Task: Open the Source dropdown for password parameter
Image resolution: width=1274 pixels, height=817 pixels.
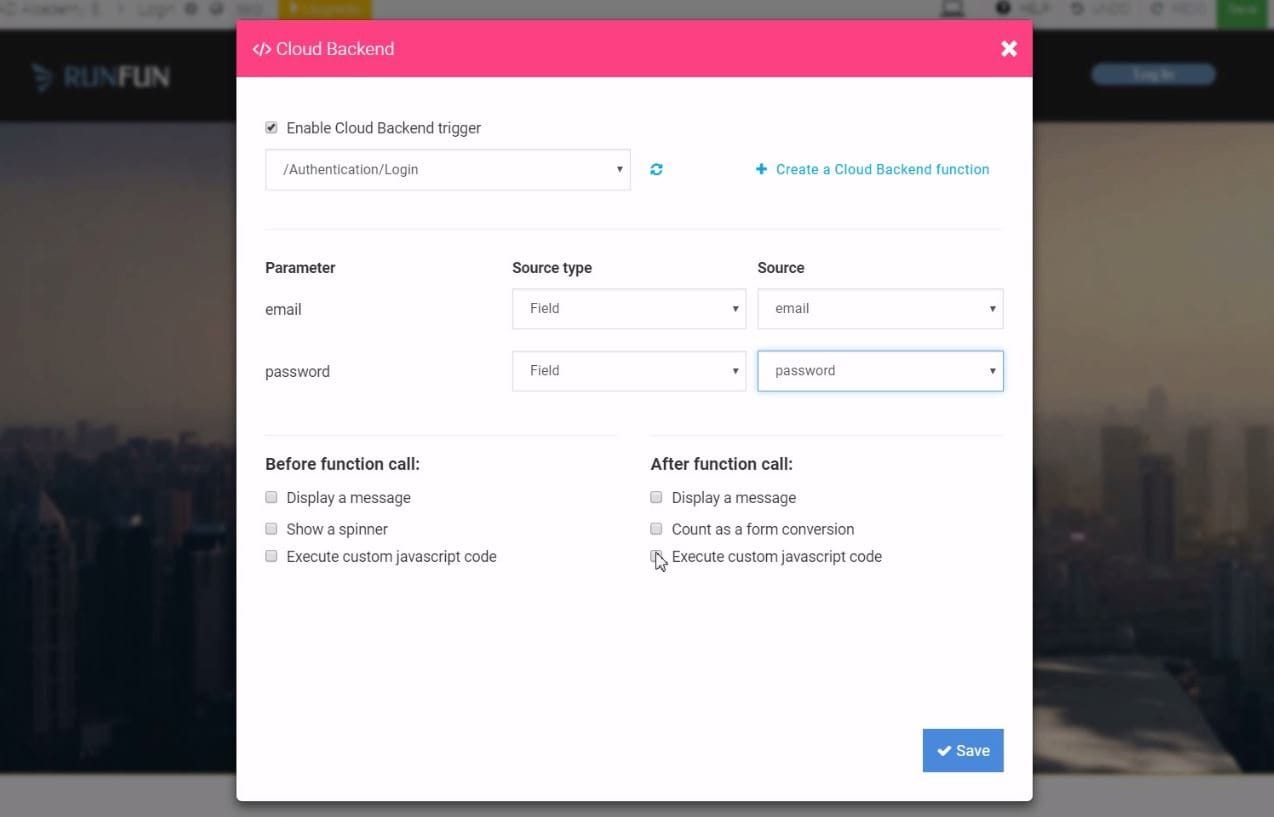Action: [x=880, y=371]
